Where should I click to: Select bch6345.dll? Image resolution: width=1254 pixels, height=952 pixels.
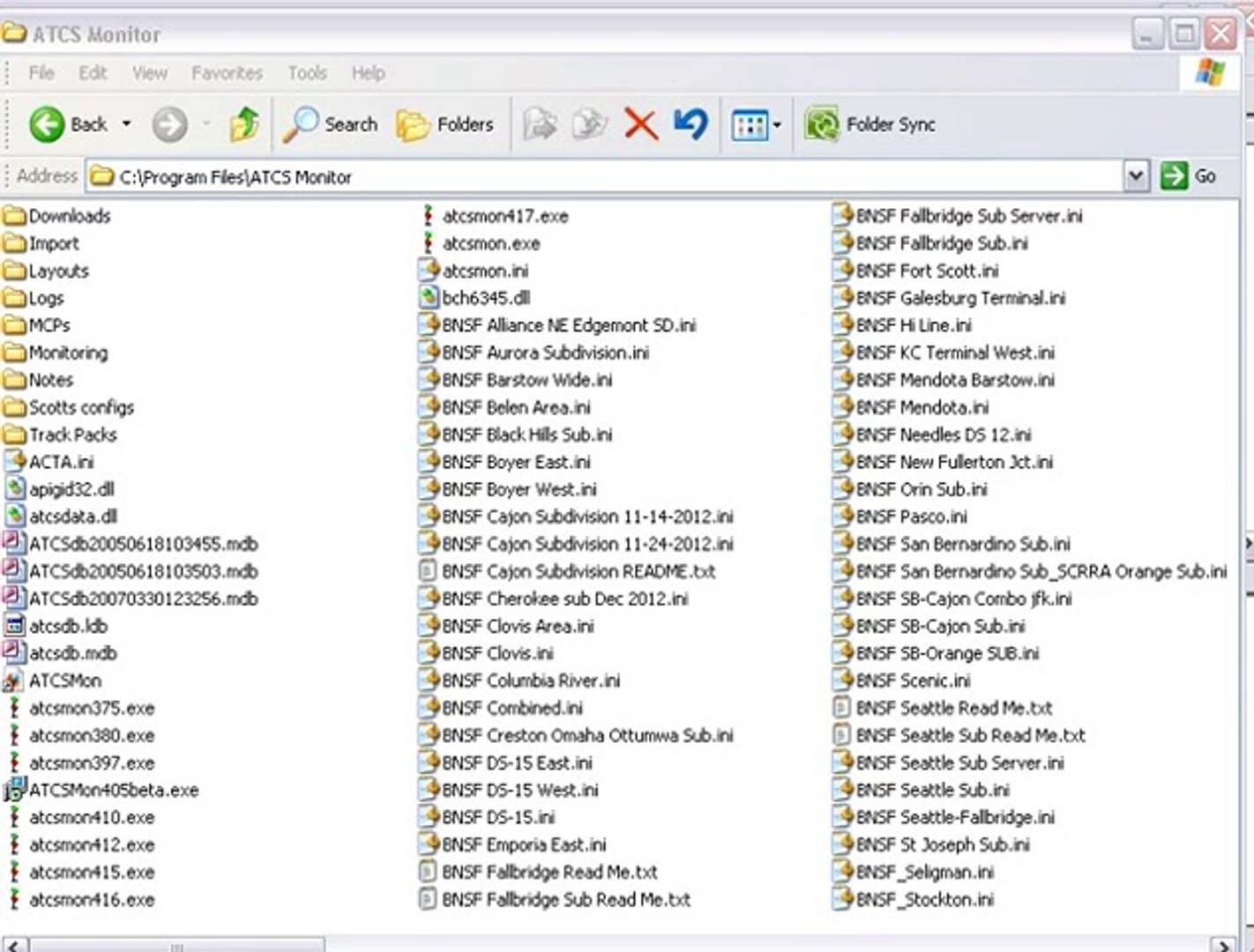(474, 298)
